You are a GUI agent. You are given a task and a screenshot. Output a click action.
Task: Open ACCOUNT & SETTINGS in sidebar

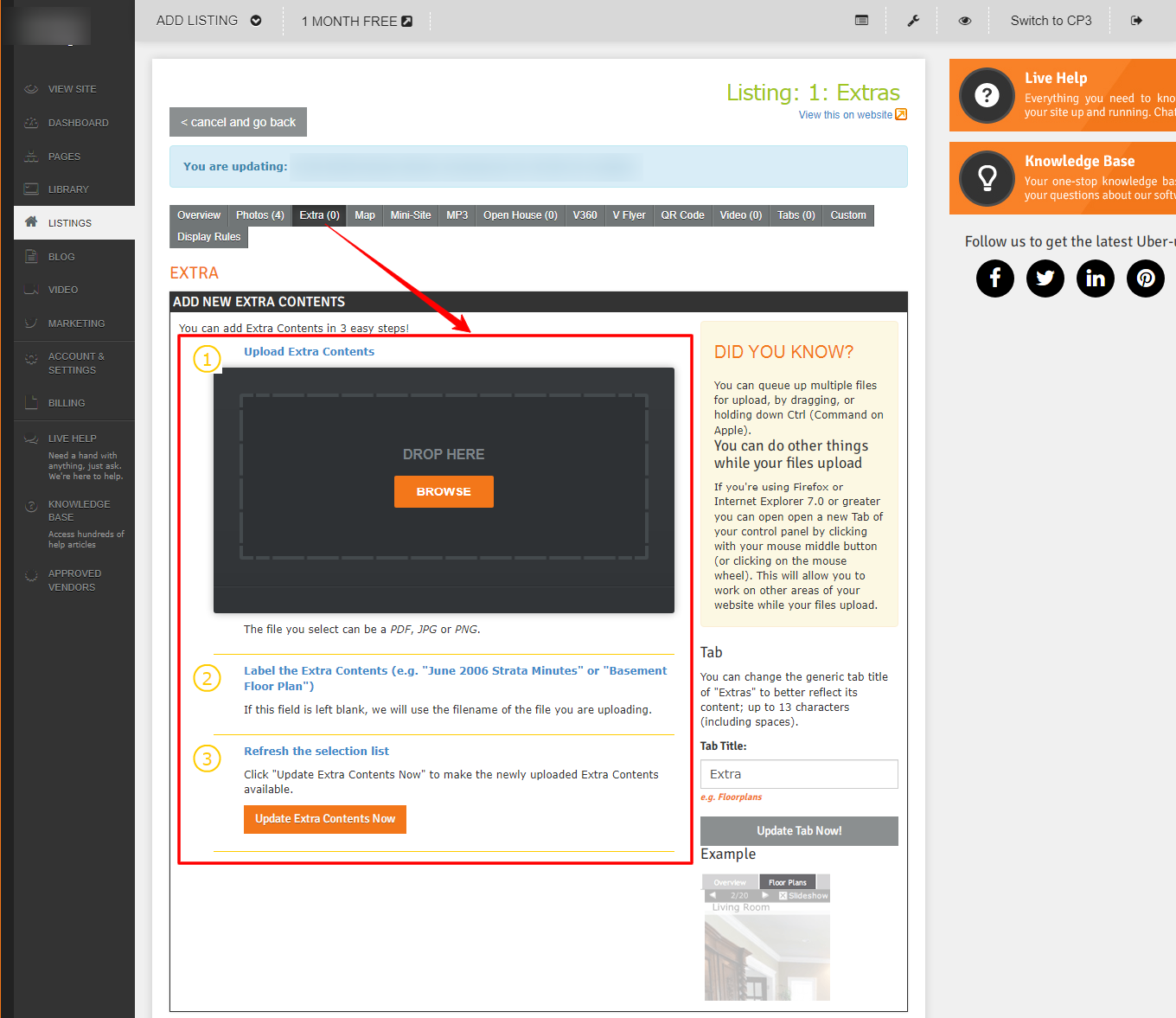click(x=74, y=363)
